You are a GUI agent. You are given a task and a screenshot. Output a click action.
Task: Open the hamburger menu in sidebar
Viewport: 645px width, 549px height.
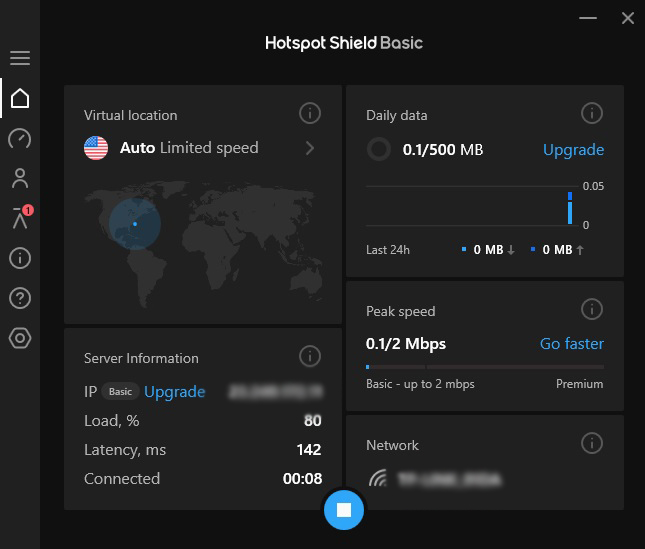[20, 58]
